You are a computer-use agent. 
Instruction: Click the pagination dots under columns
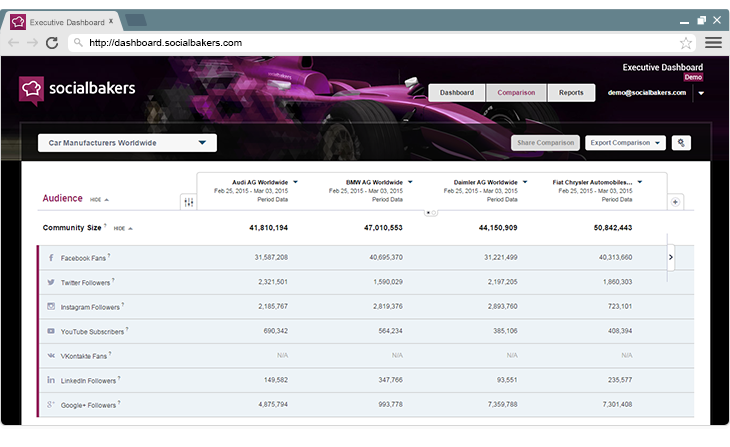point(431,213)
